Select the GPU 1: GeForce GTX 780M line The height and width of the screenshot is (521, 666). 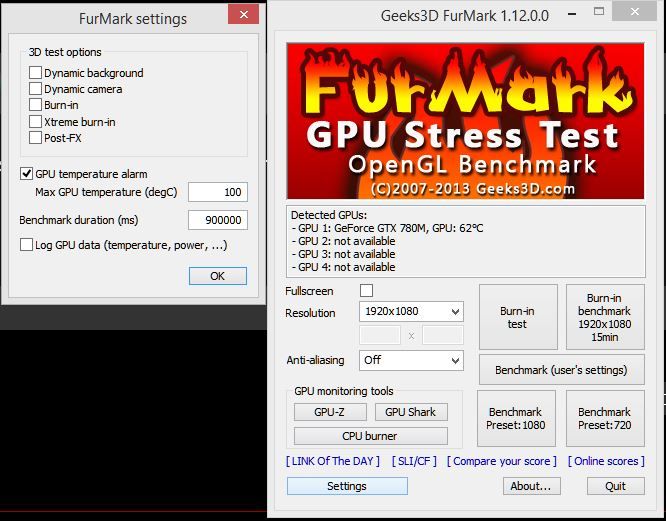point(387,228)
